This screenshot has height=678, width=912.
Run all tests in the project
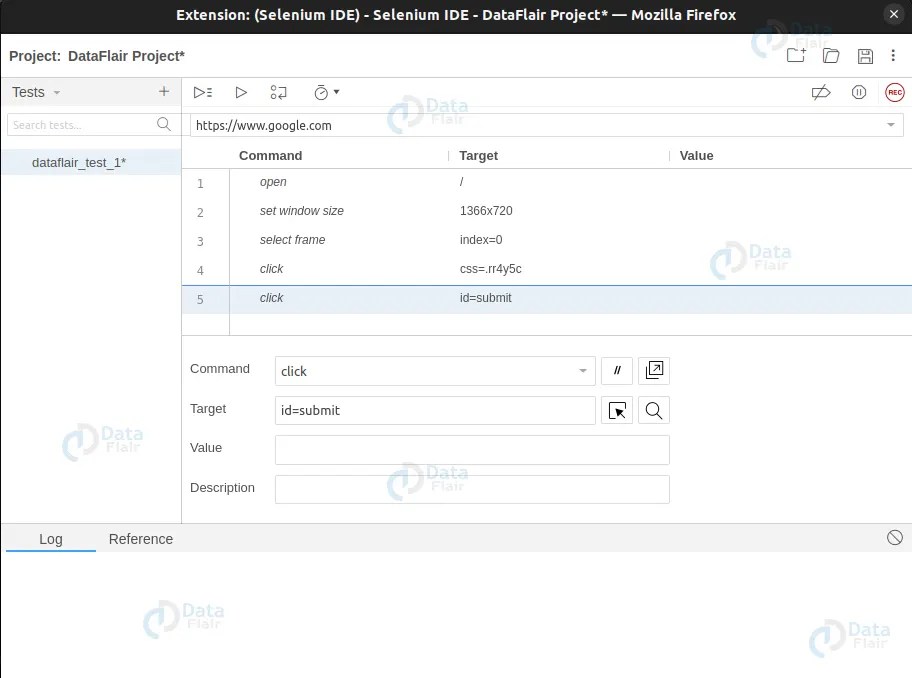[203, 92]
